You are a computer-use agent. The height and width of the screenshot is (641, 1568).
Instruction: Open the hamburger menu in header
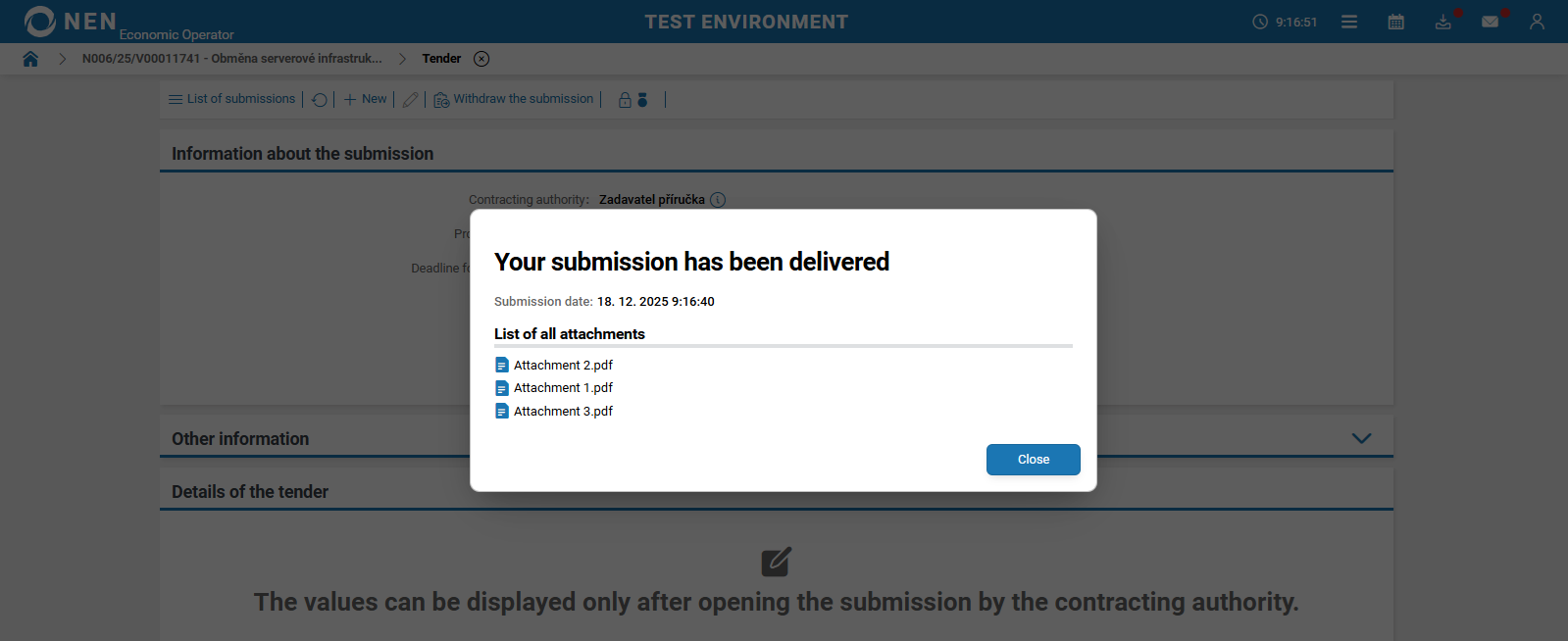[x=1349, y=22]
